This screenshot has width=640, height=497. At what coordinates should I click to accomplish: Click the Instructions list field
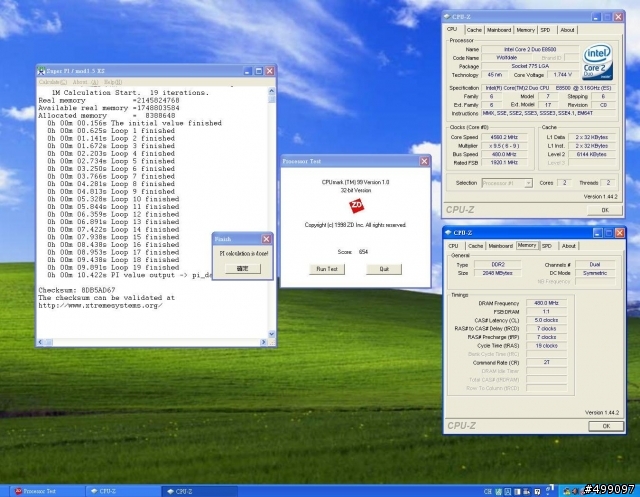click(549, 113)
